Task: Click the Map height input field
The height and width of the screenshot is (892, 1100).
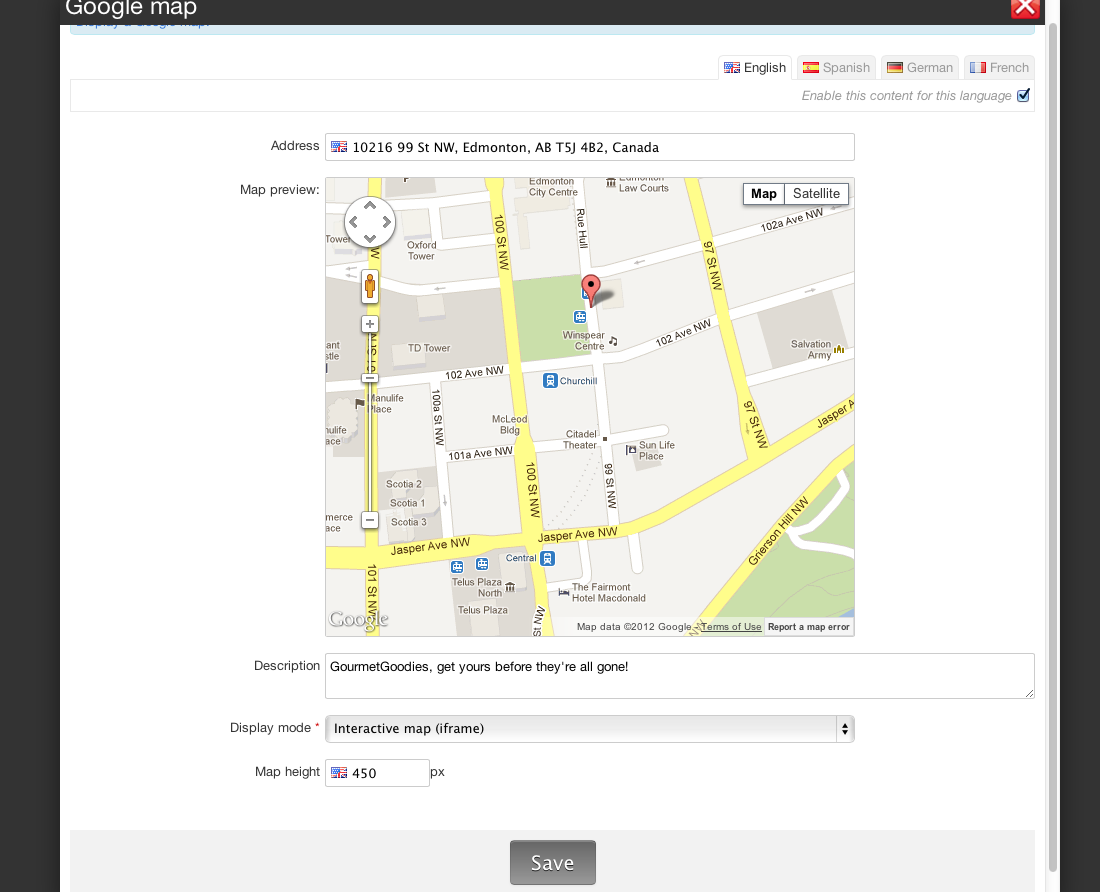Action: 377,773
